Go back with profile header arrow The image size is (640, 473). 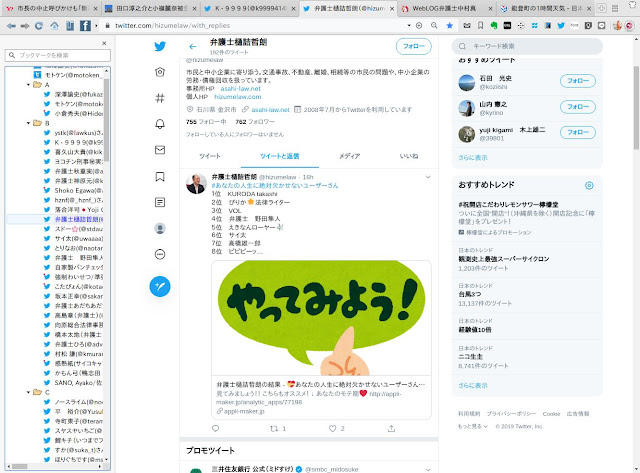(x=193, y=47)
